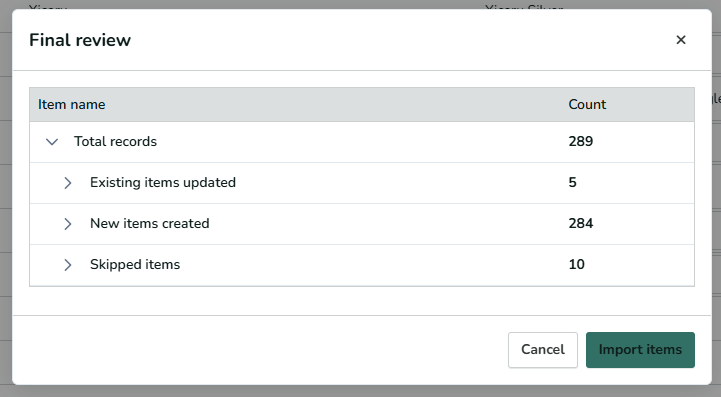Expand the New items created chevron
This screenshot has height=397, width=721.
pos(68,224)
